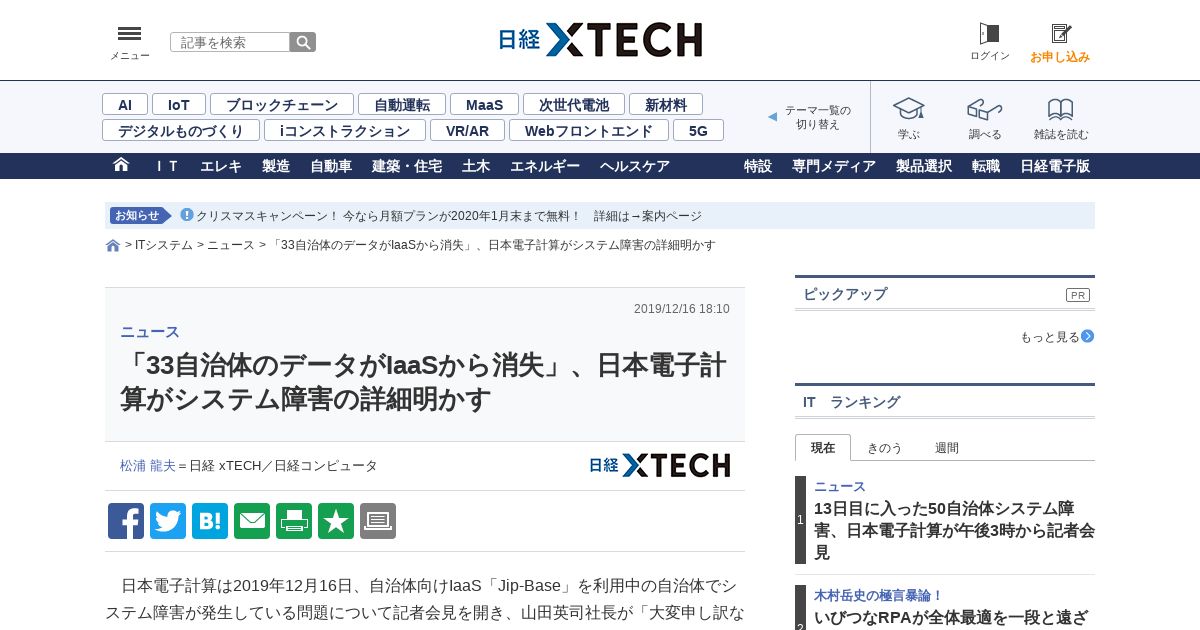Select the AI theme tag
The height and width of the screenshot is (630, 1200).
(125, 104)
